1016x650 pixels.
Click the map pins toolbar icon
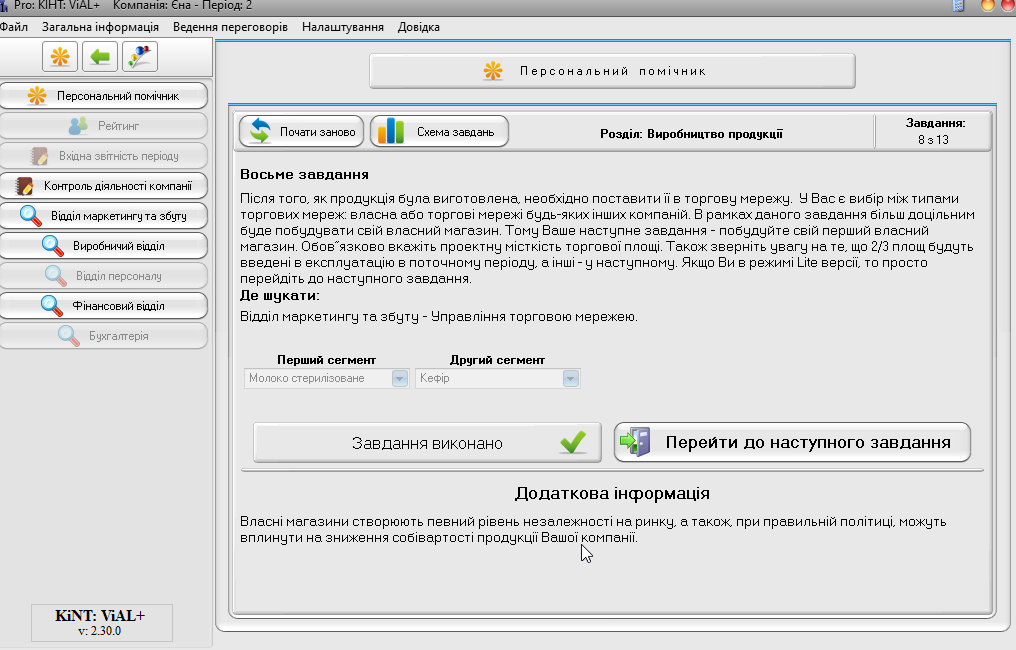tap(139, 56)
